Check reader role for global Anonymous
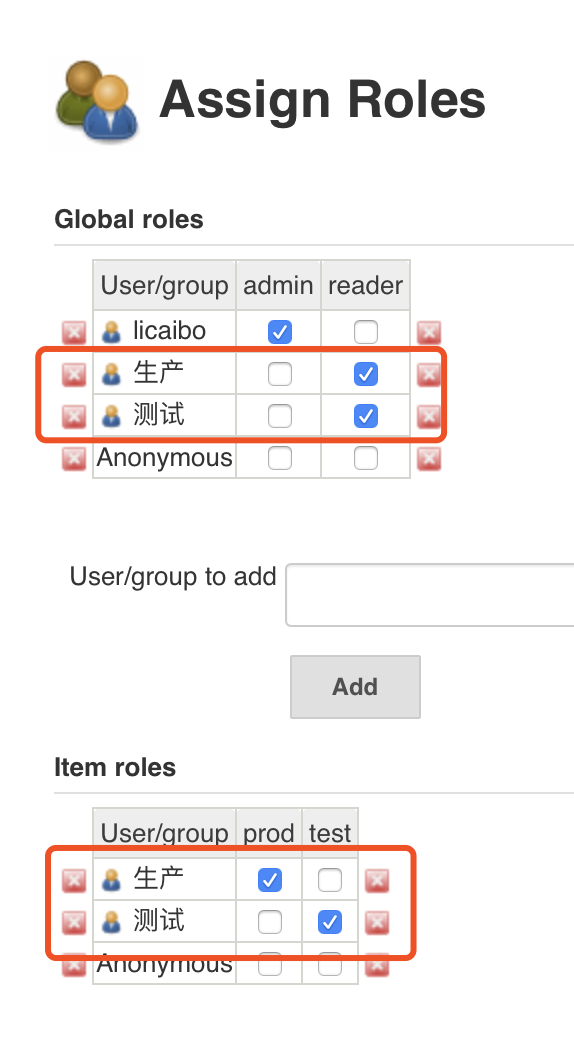This screenshot has height=1050, width=574. click(366, 458)
